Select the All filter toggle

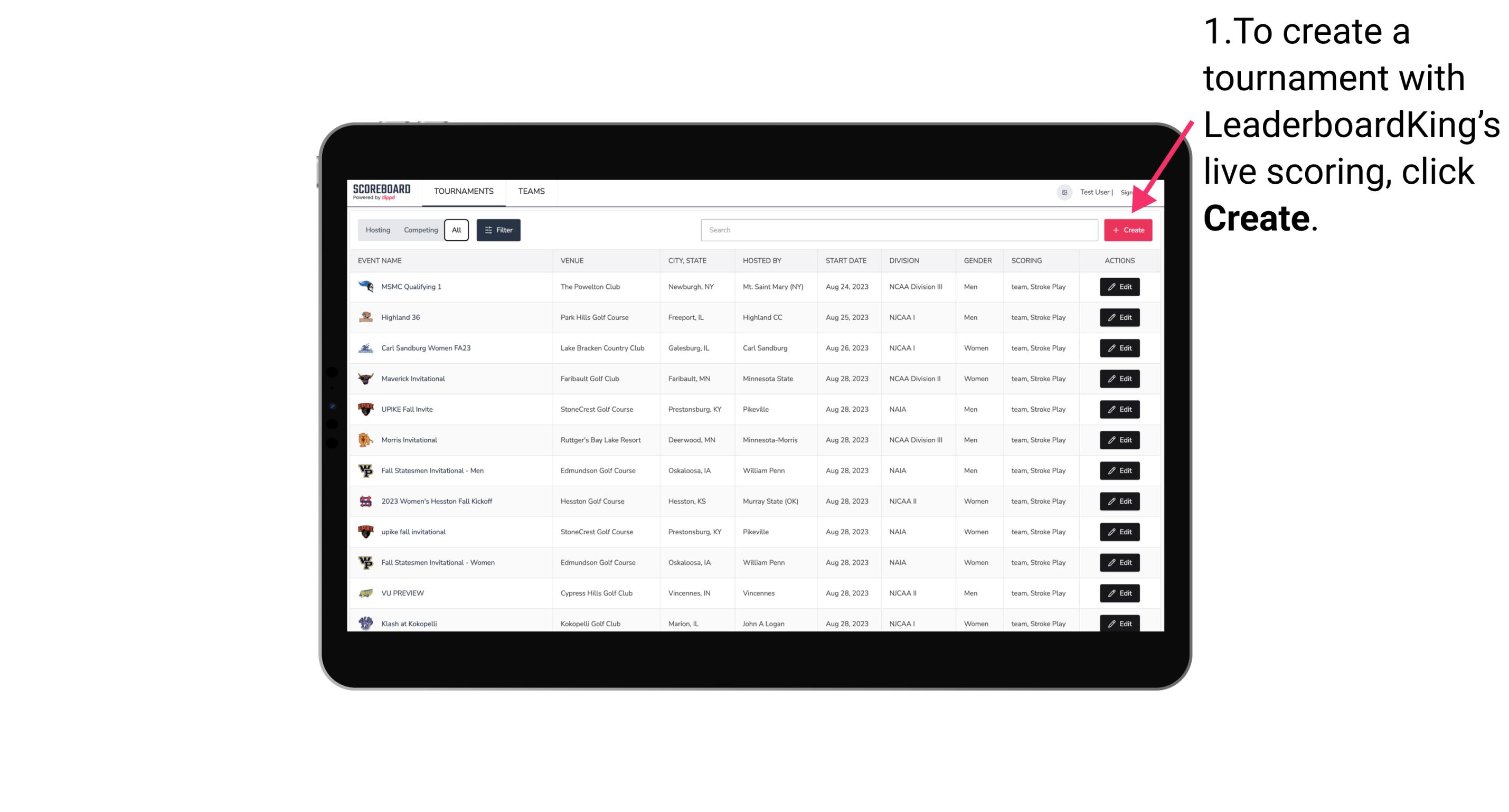455,230
